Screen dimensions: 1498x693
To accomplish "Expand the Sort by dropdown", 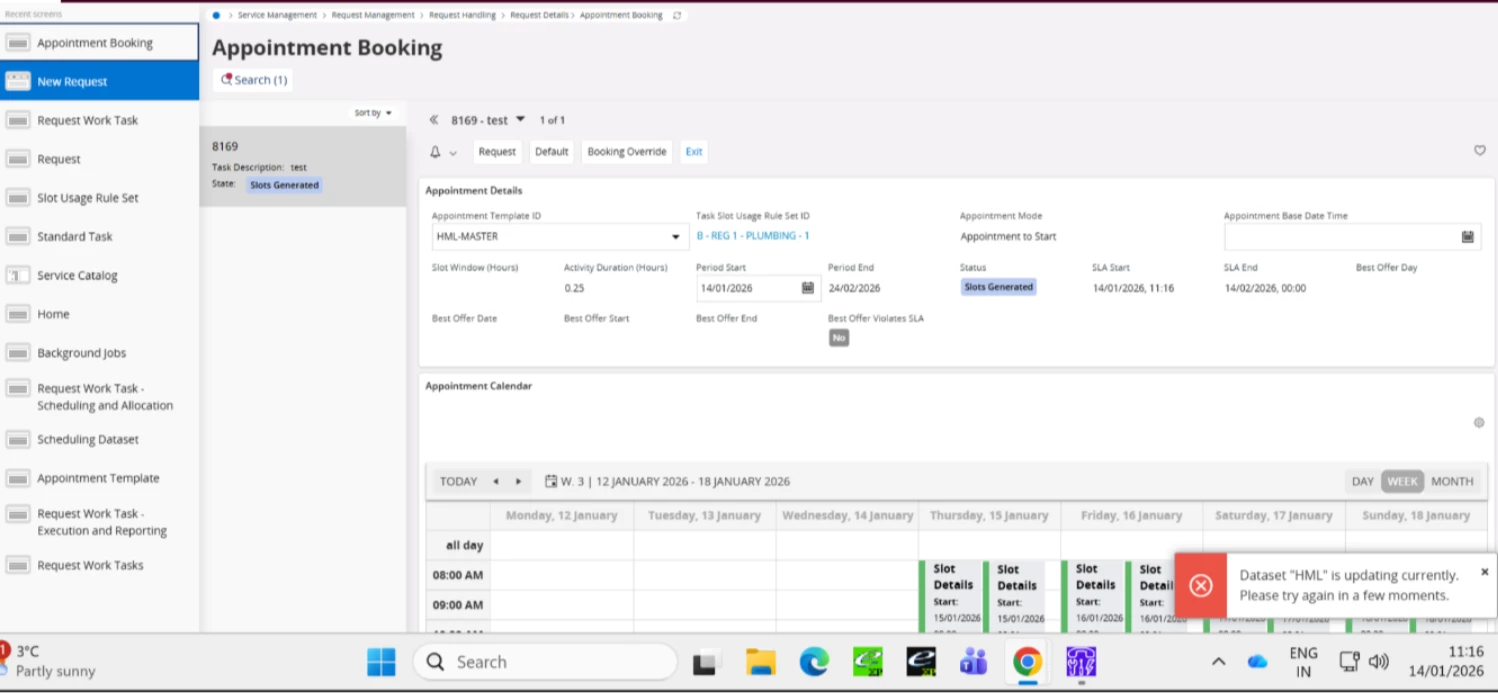I will (x=373, y=113).
